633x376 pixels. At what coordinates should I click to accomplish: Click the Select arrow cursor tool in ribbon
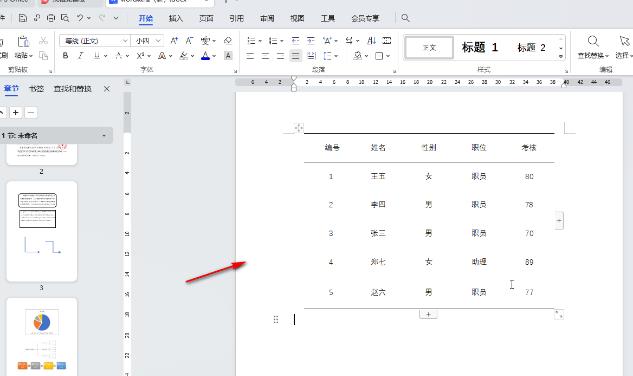pos(625,41)
